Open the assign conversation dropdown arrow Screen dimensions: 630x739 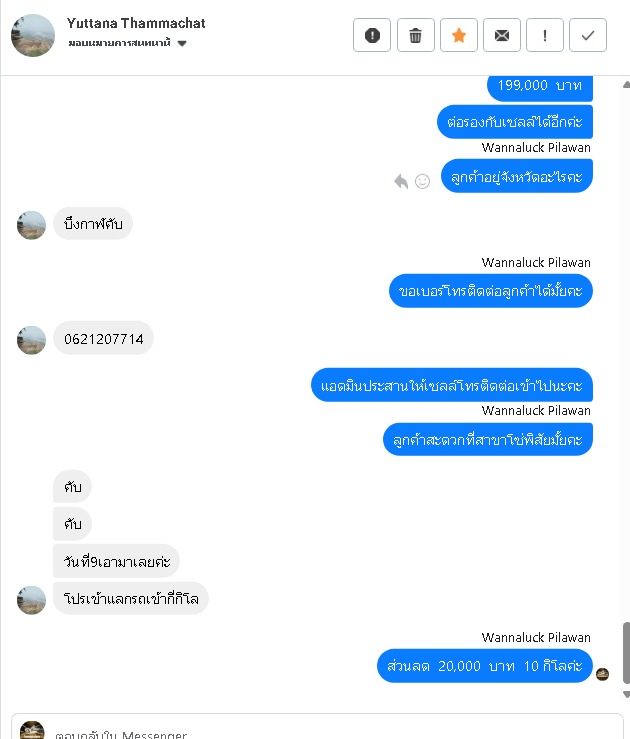182,43
